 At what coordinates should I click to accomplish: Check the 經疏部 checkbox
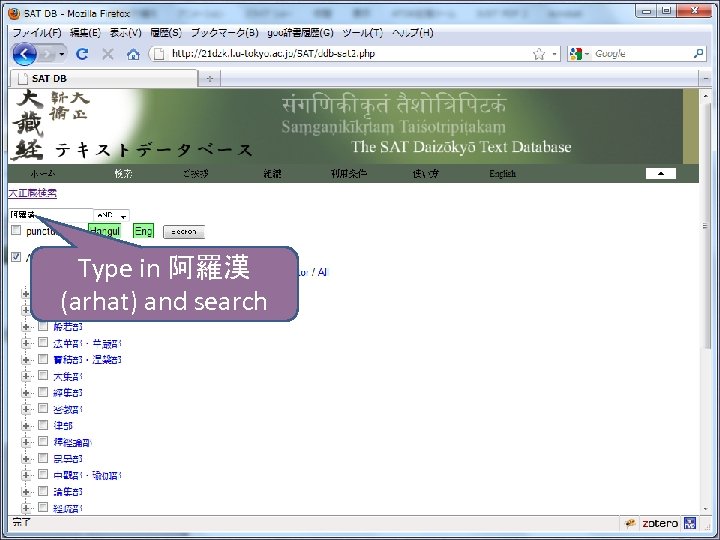tap(43, 507)
